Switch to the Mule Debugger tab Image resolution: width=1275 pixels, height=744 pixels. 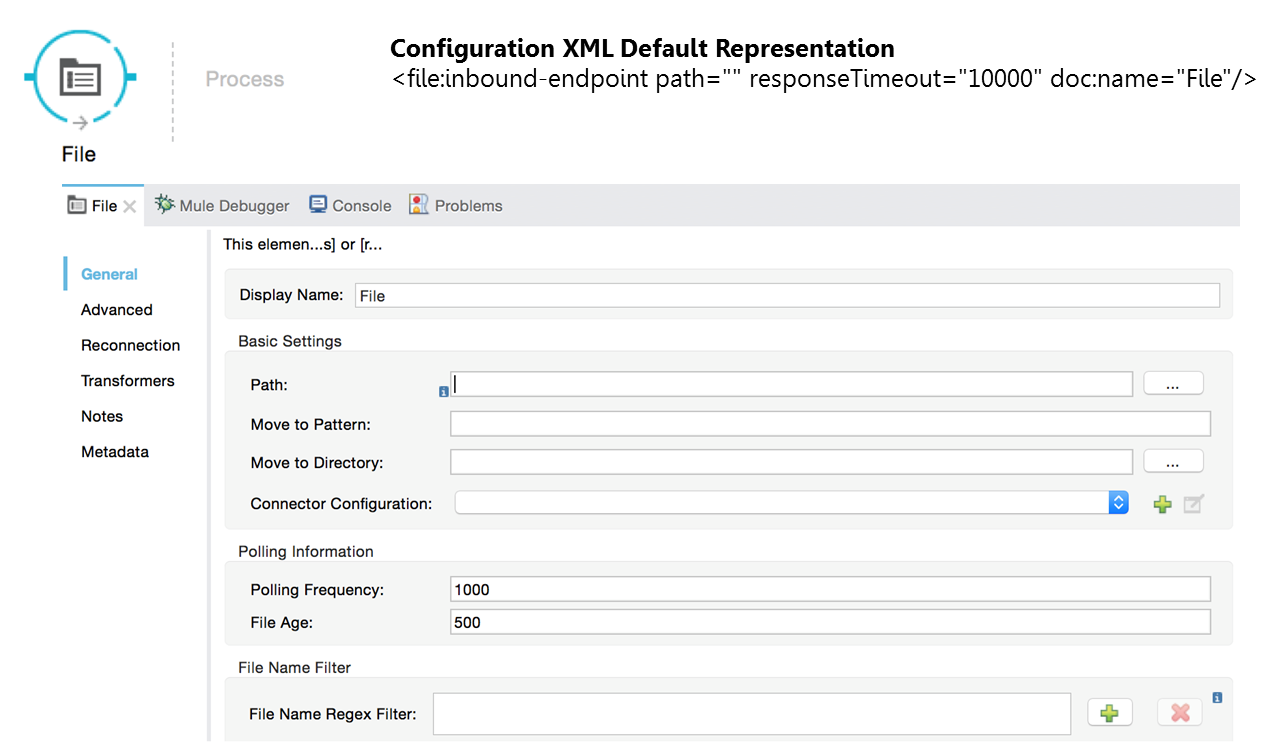click(222, 205)
